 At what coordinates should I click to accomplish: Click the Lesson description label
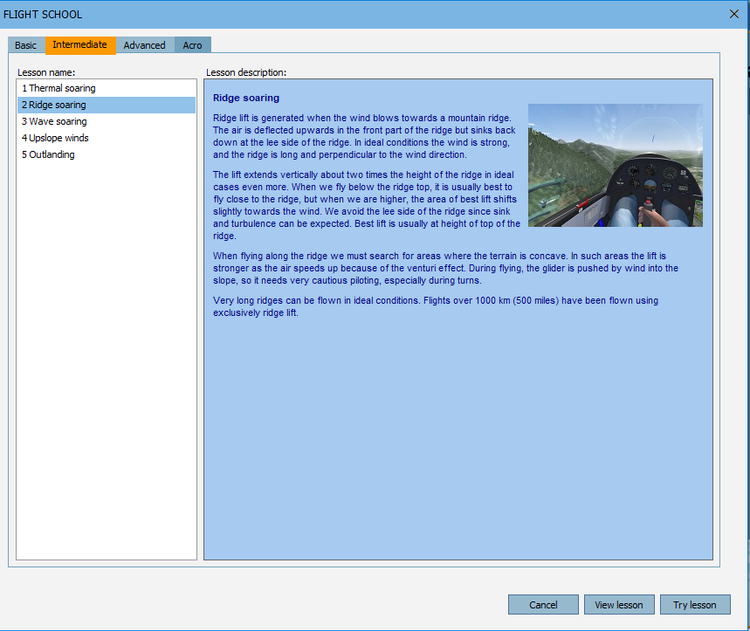(246, 72)
